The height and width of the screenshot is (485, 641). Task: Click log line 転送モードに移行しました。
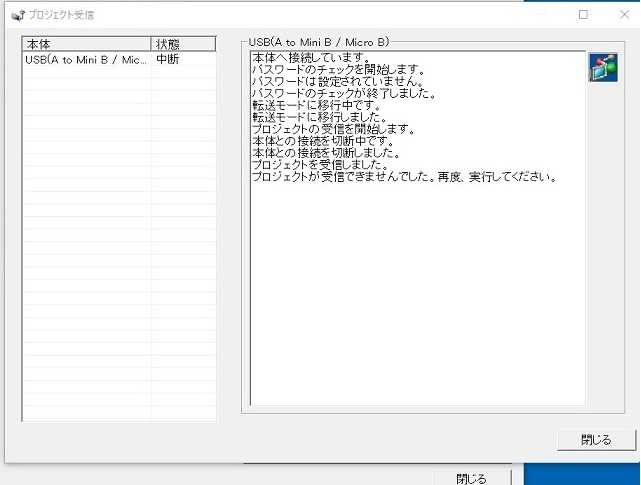pyautogui.click(x=320, y=117)
